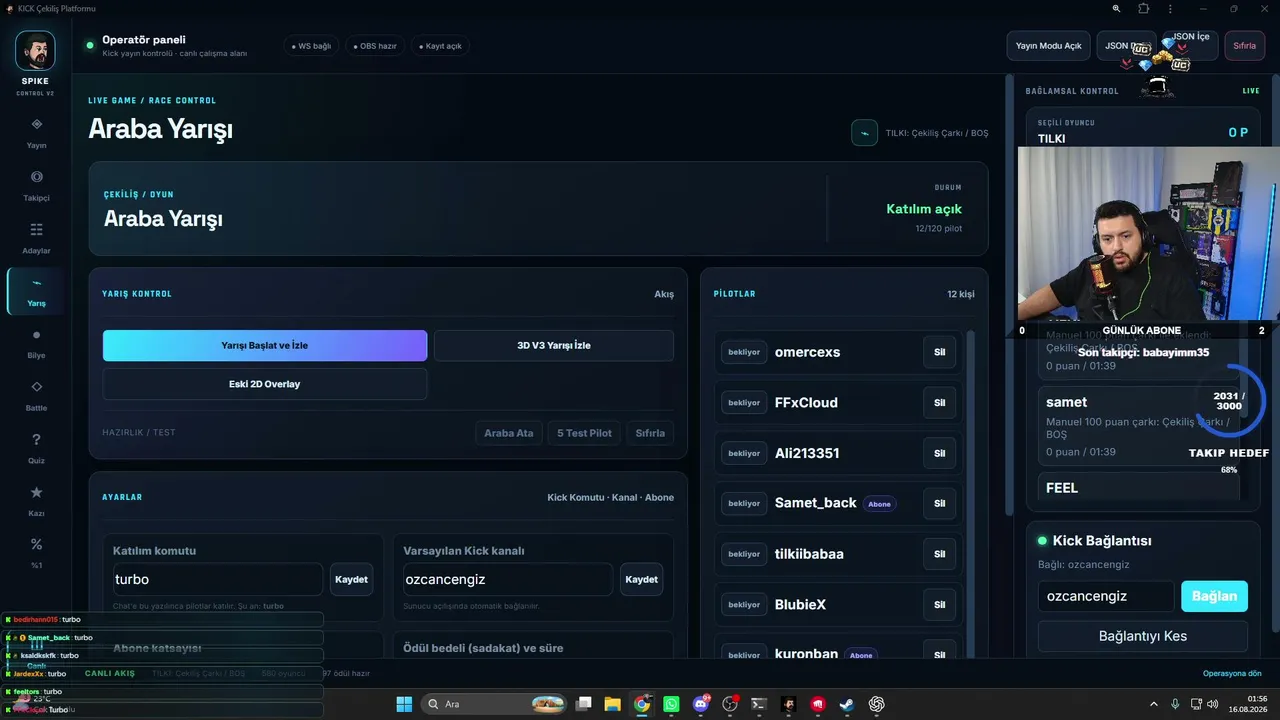1280x720 pixels.
Task: Click the Bağlantıyı Kes button
Action: 1143,636
